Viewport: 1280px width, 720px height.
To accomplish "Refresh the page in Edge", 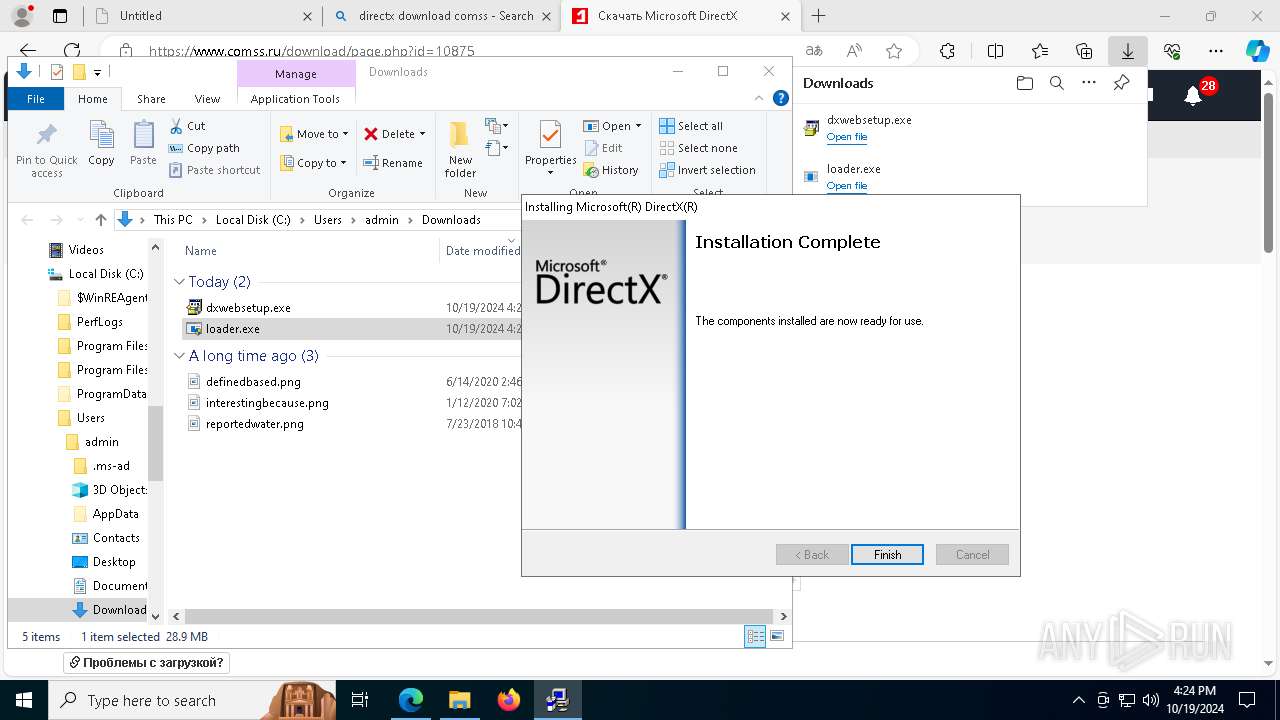I will tap(72, 51).
